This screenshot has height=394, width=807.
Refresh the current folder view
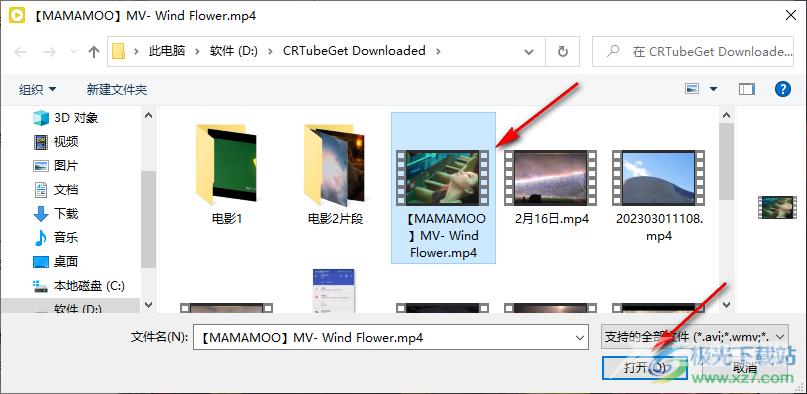coord(563,51)
